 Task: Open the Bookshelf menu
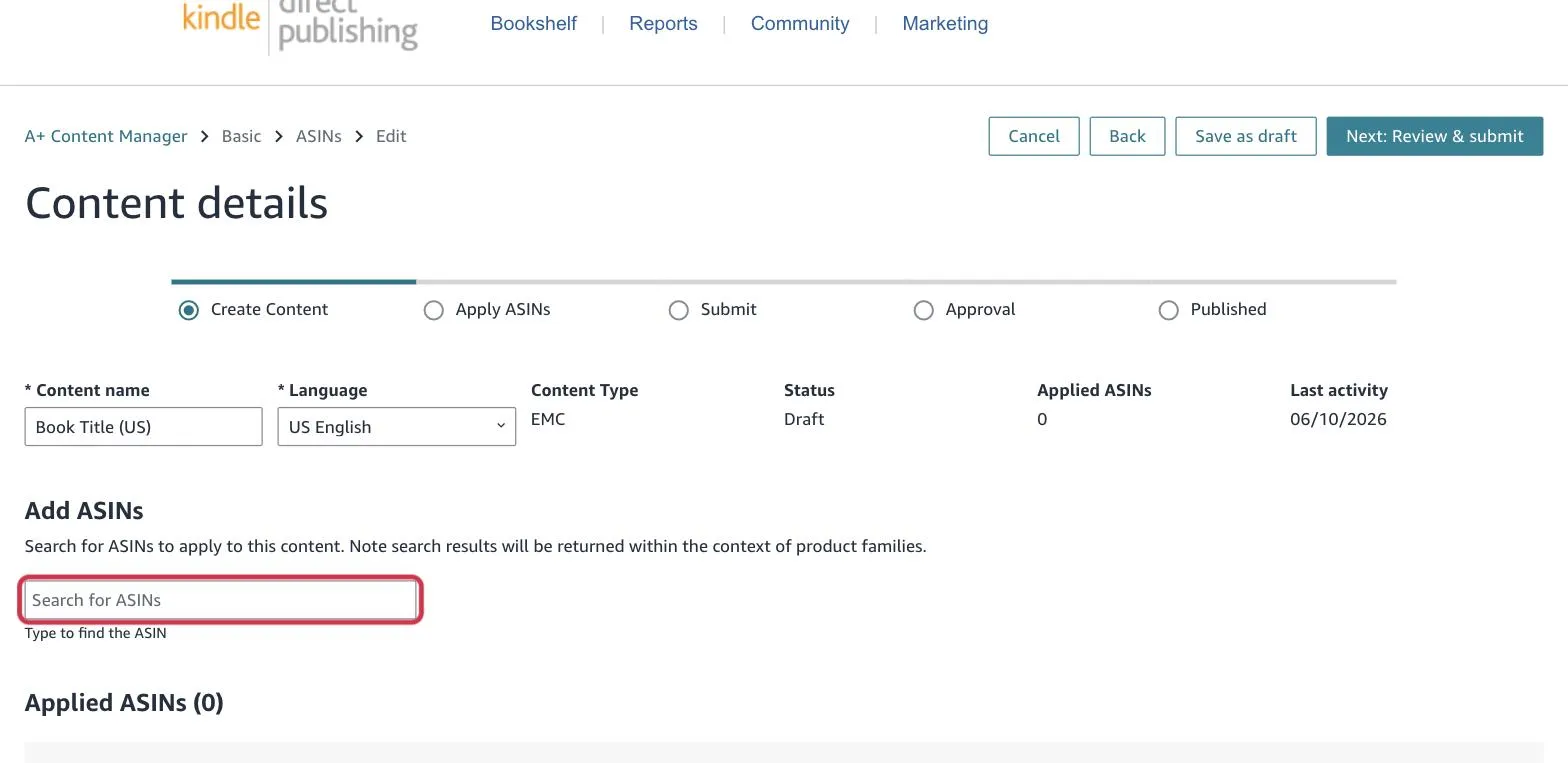coord(533,24)
